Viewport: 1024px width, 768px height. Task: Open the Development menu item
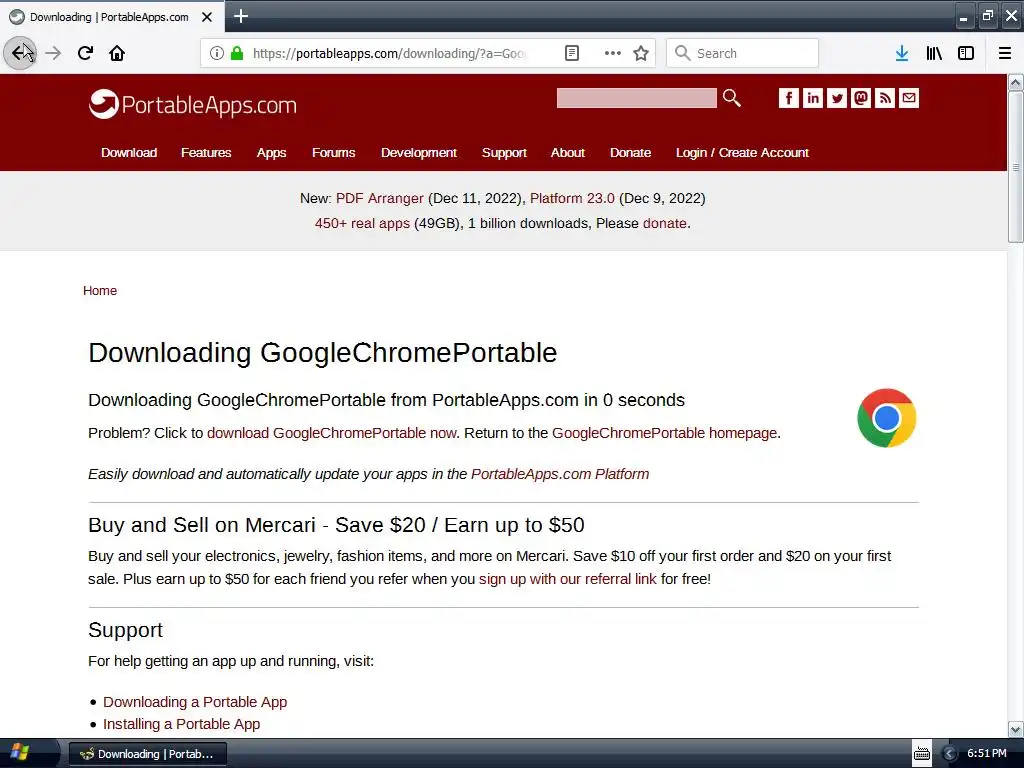tap(419, 152)
